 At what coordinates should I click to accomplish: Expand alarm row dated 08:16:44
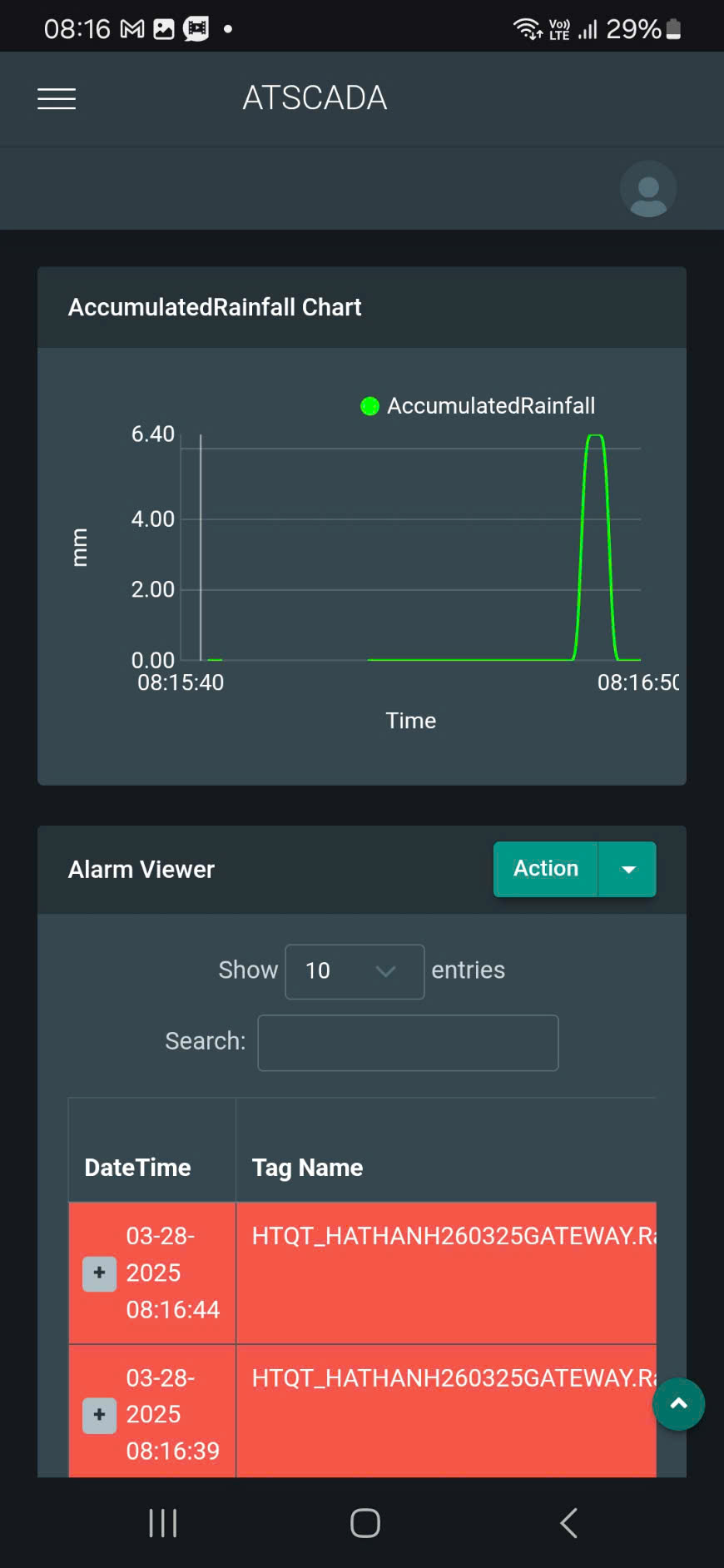99,1273
